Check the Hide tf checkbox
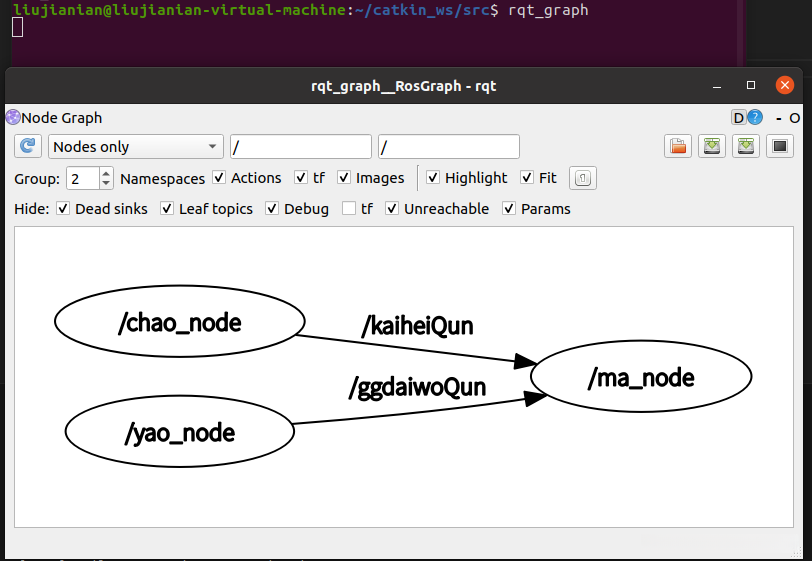 point(349,209)
